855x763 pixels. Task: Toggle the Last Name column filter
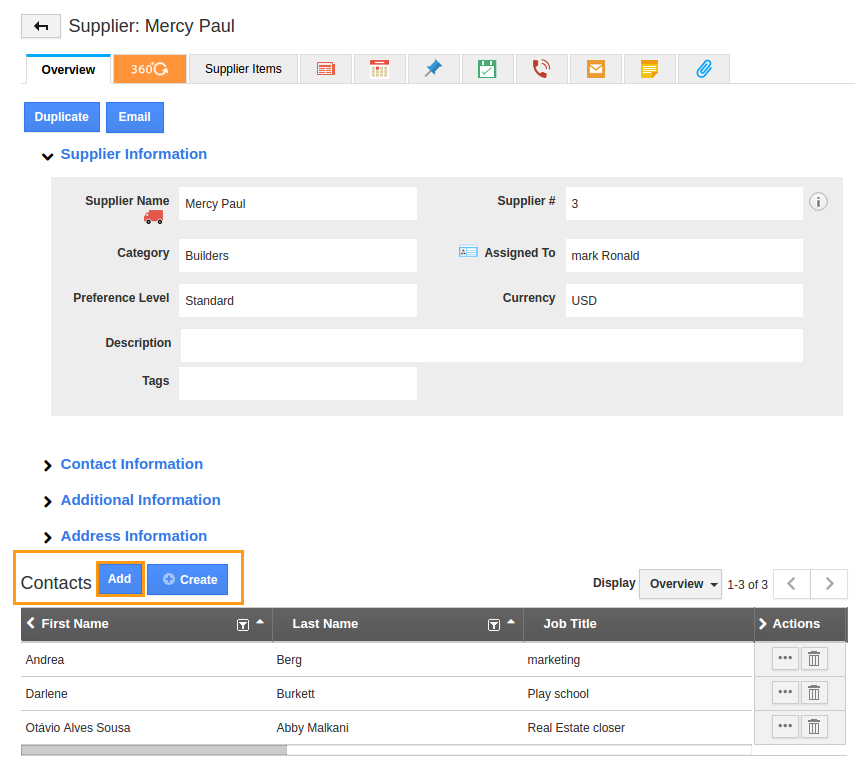(493, 624)
